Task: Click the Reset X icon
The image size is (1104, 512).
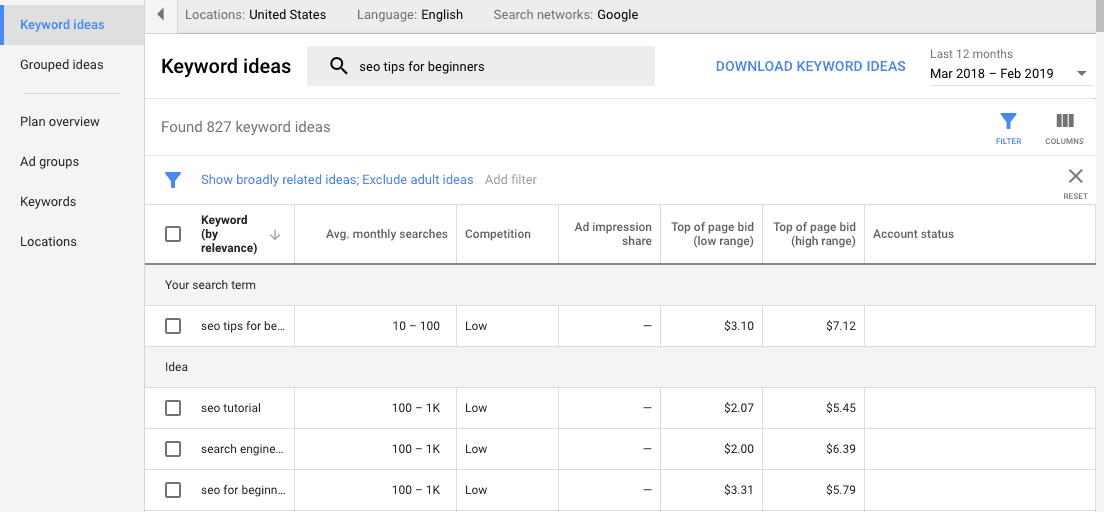Action: [x=1075, y=177]
